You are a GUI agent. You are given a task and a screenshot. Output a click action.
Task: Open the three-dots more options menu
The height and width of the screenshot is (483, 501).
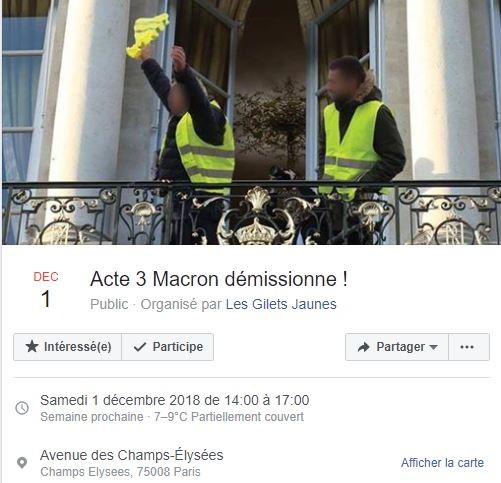point(467,347)
